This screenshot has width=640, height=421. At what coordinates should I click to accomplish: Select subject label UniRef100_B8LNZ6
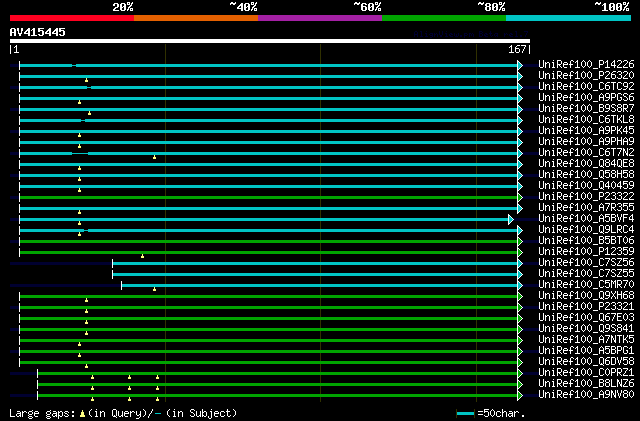click(586, 384)
